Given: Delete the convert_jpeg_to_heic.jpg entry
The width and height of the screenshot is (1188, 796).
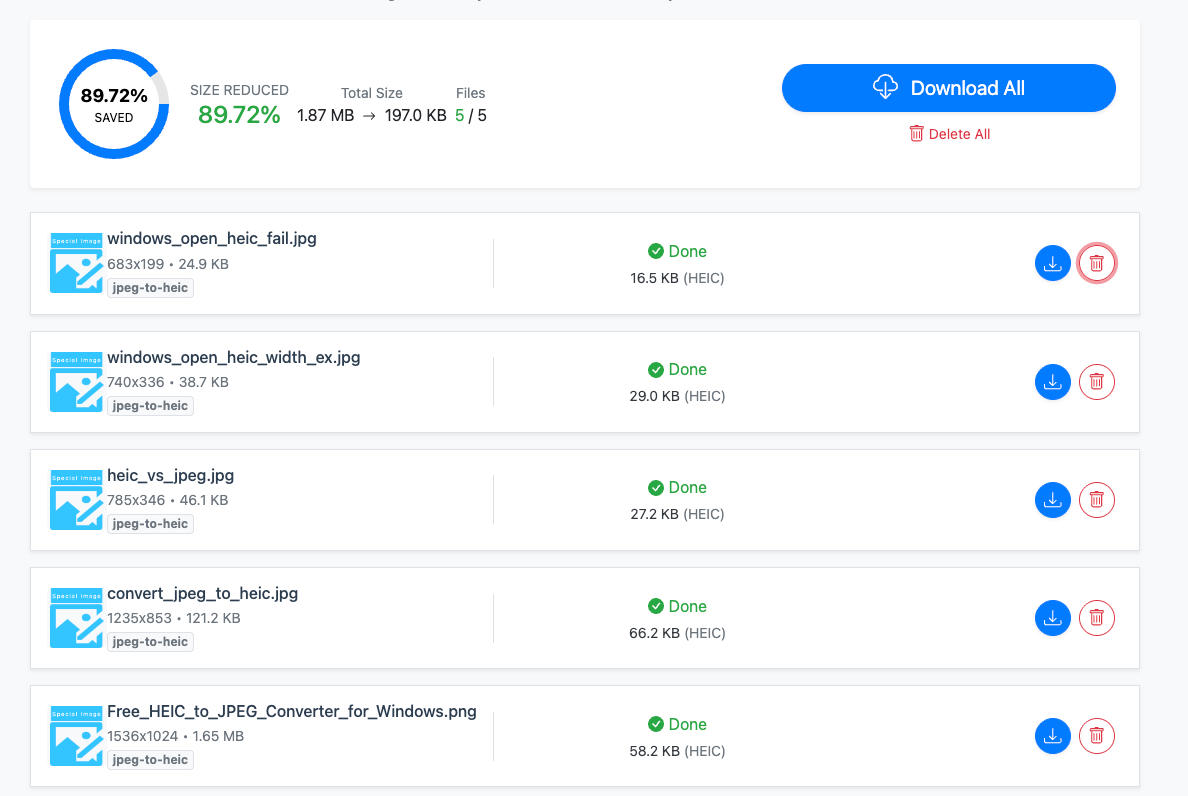Looking at the screenshot, I should click(x=1096, y=618).
